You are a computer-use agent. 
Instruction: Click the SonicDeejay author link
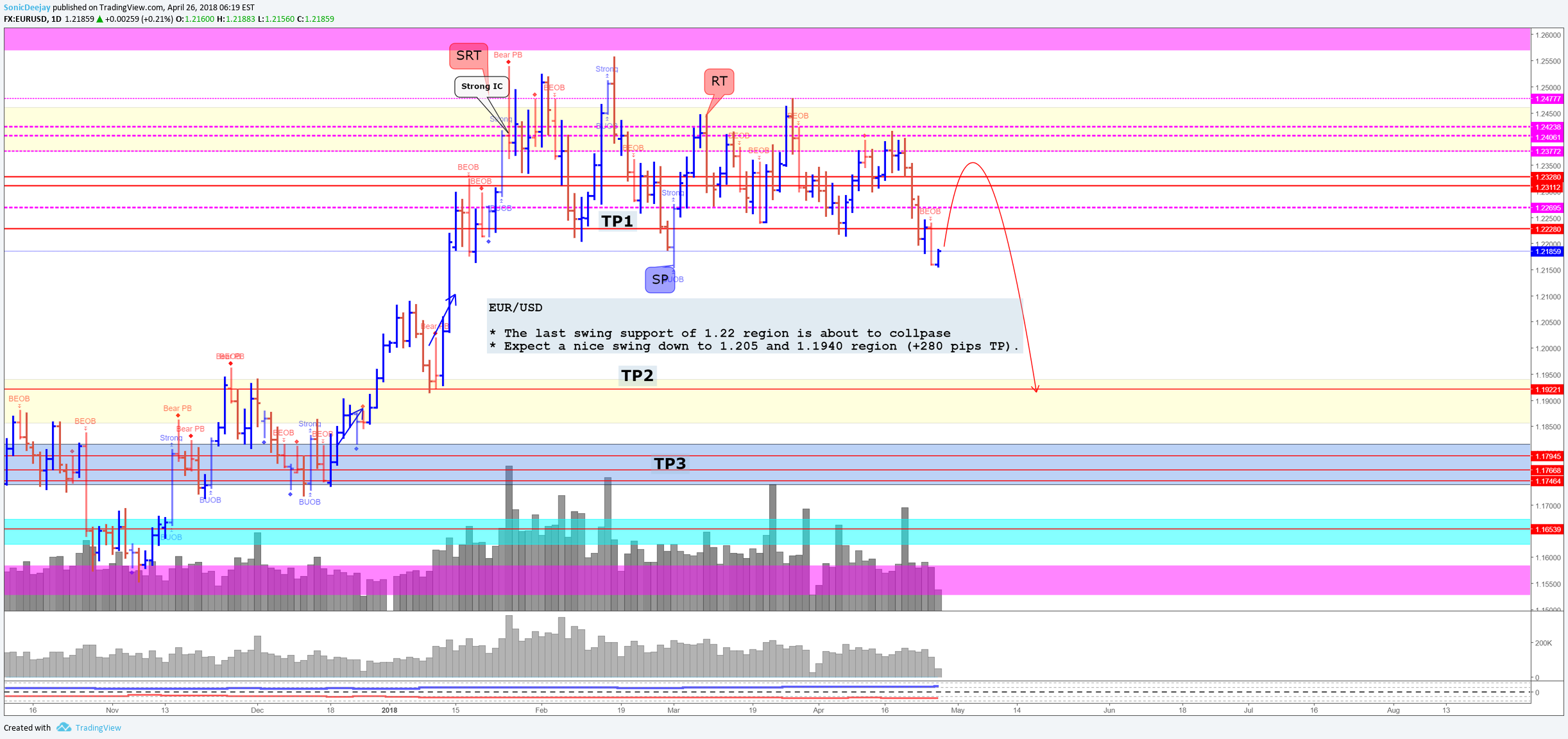point(27,8)
